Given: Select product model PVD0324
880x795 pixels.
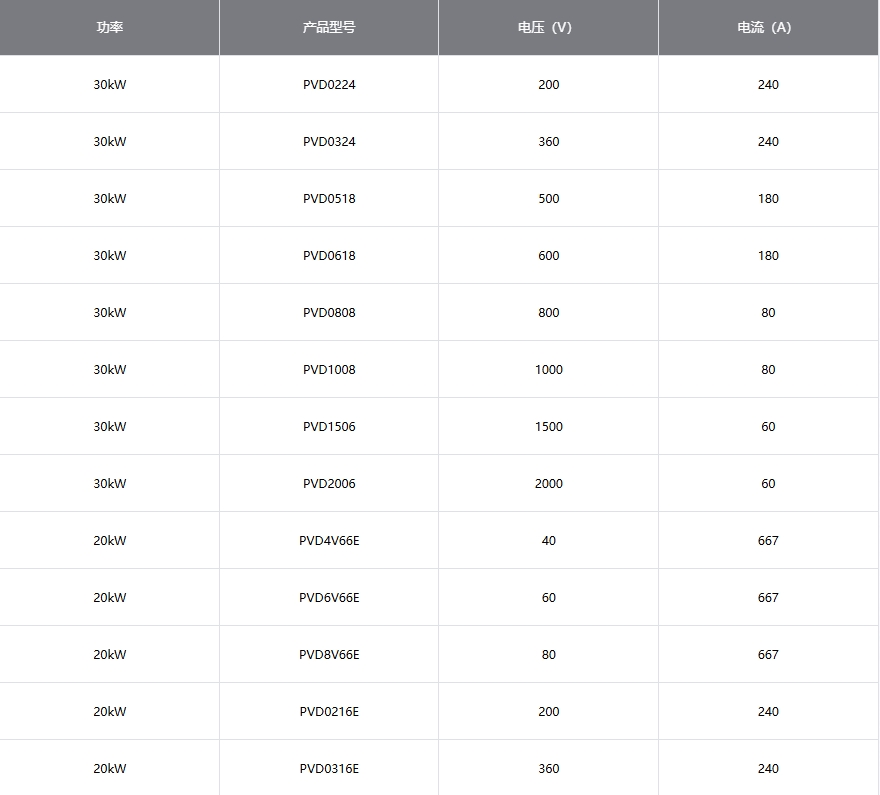Looking at the screenshot, I should coord(329,142).
